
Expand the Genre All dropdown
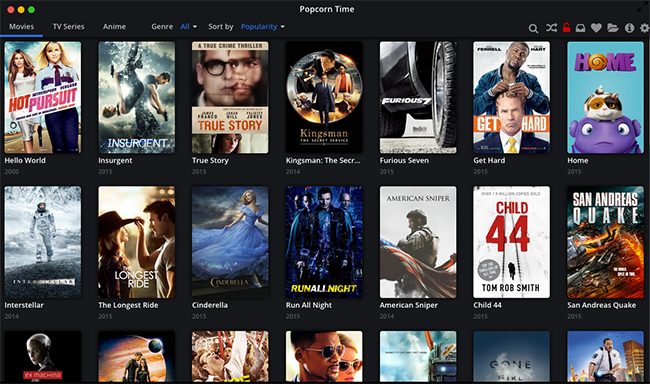[x=189, y=27]
